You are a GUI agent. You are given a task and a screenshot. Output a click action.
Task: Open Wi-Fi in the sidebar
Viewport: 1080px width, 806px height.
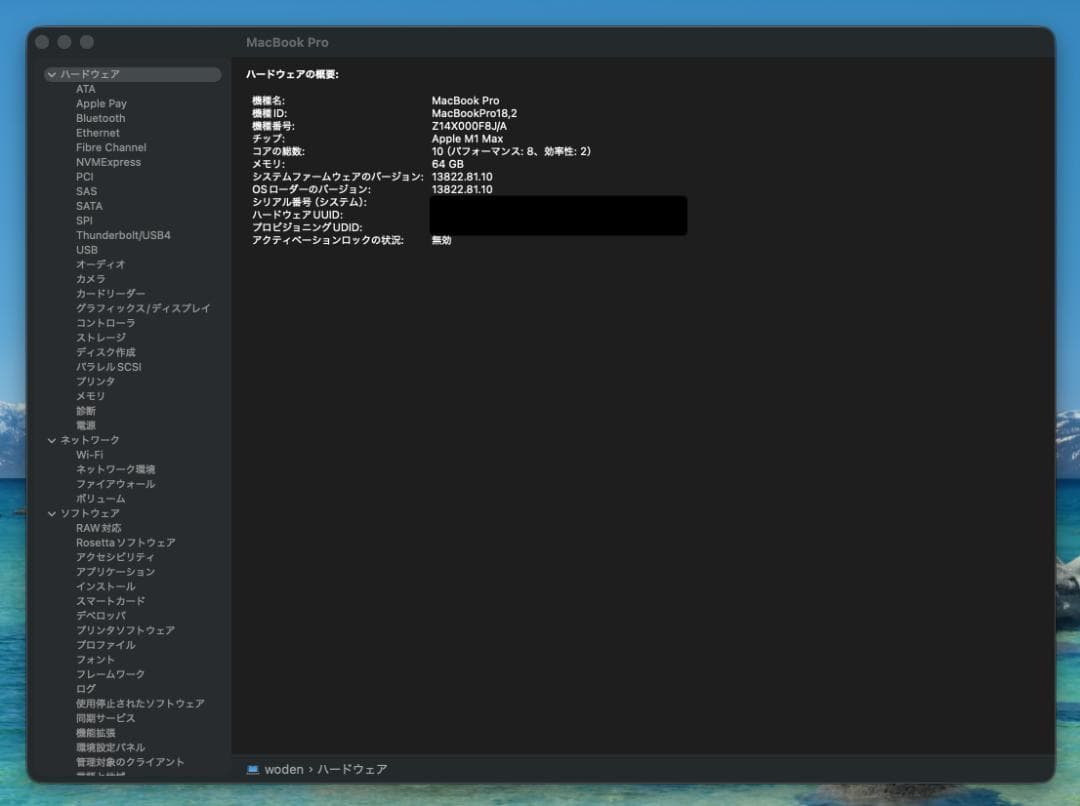[90, 455]
